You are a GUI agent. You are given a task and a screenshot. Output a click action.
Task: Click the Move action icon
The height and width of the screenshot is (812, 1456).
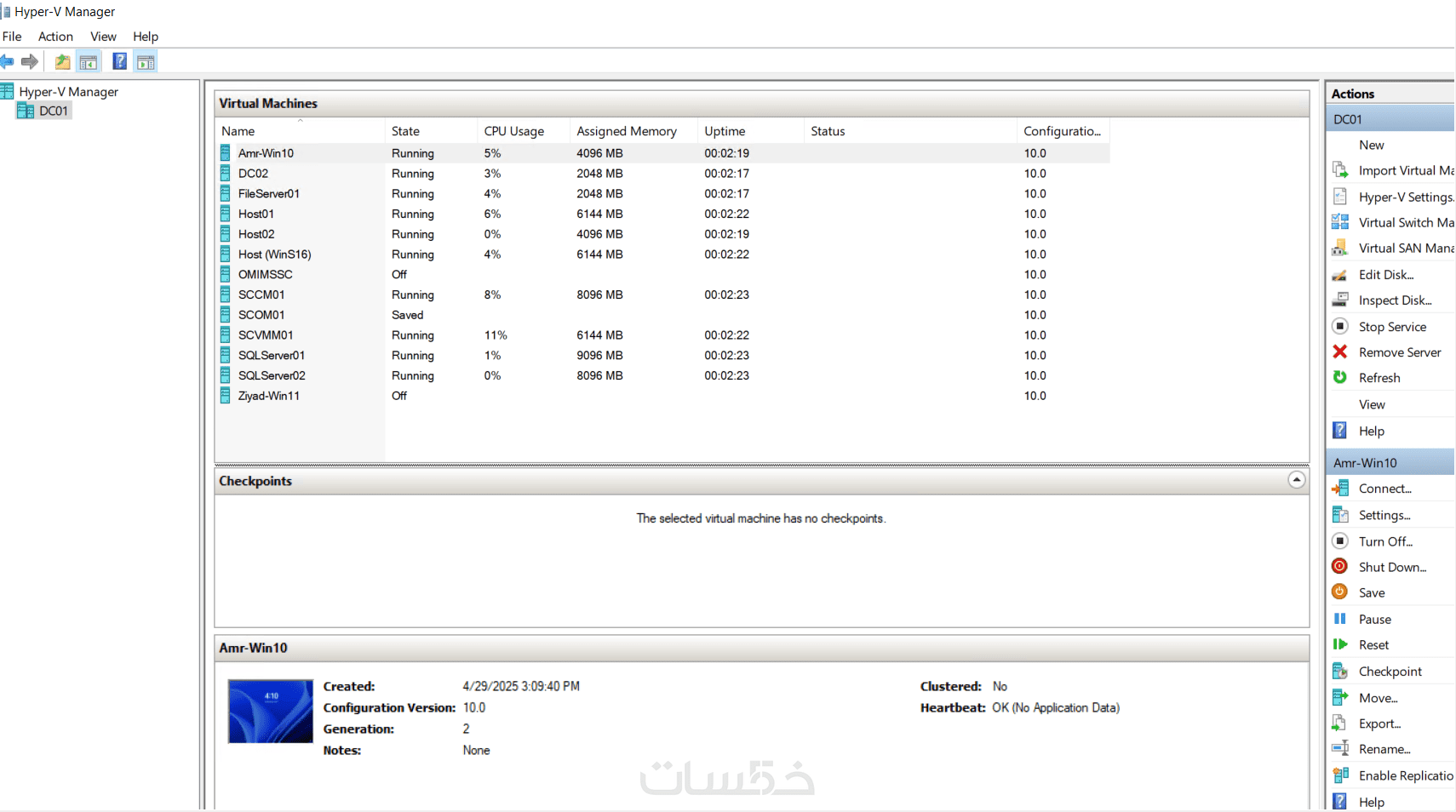tap(1340, 697)
